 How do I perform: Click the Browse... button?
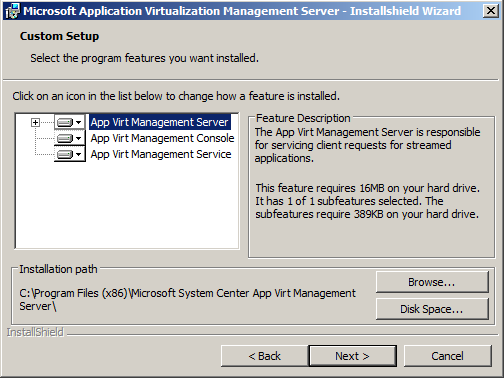[432, 282]
